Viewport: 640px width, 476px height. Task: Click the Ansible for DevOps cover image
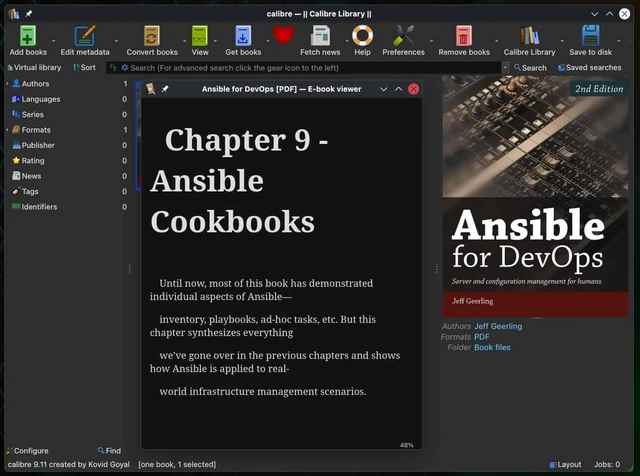[535, 196]
